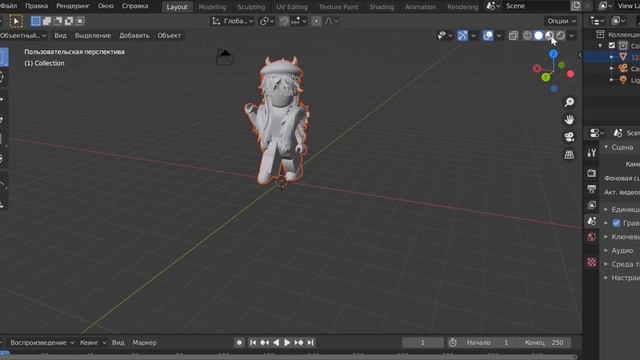Open the Добавить menu

click(134, 36)
